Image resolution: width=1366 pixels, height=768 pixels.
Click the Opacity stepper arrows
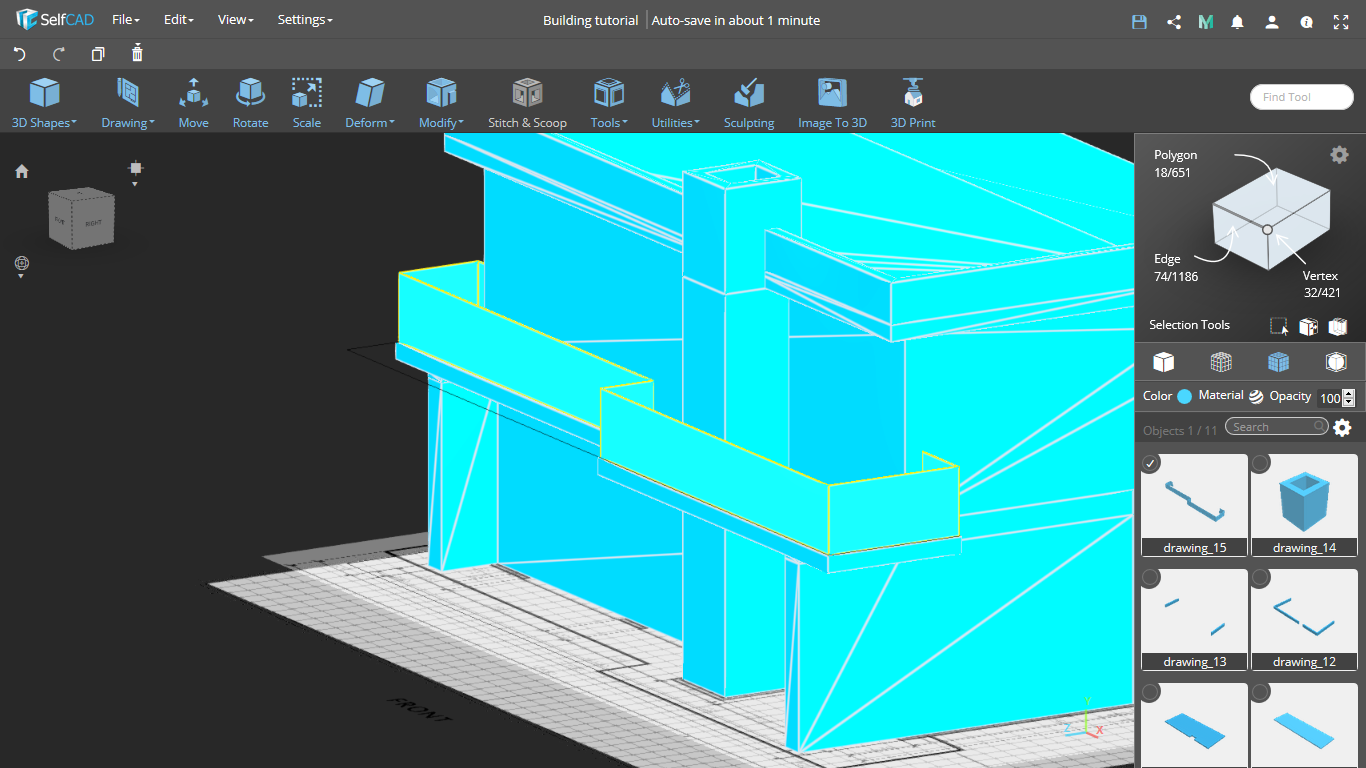(1349, 398)
